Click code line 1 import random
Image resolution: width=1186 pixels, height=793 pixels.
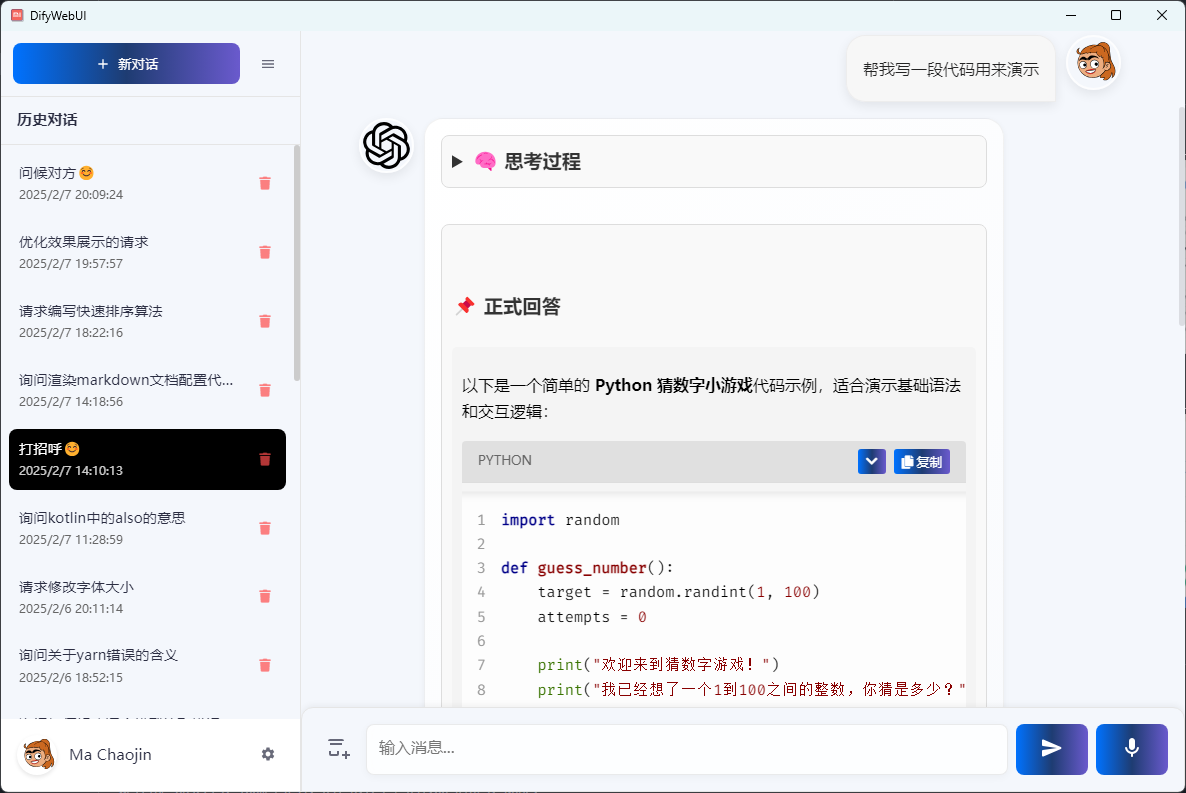tap(560, 520)
